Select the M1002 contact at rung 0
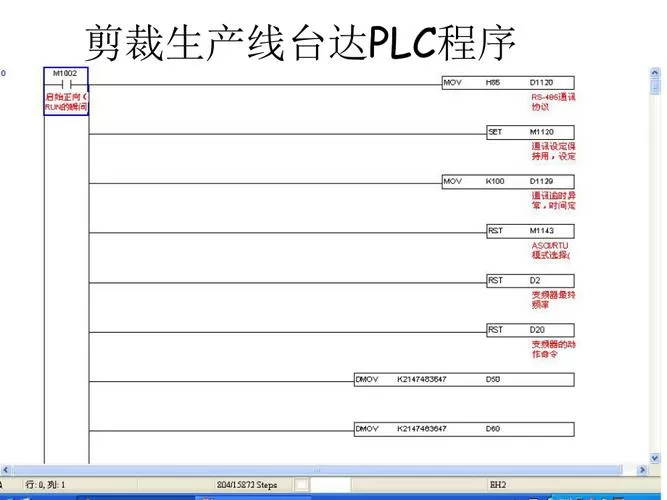Viewport: 667px width, 500px height. point(66,91)
